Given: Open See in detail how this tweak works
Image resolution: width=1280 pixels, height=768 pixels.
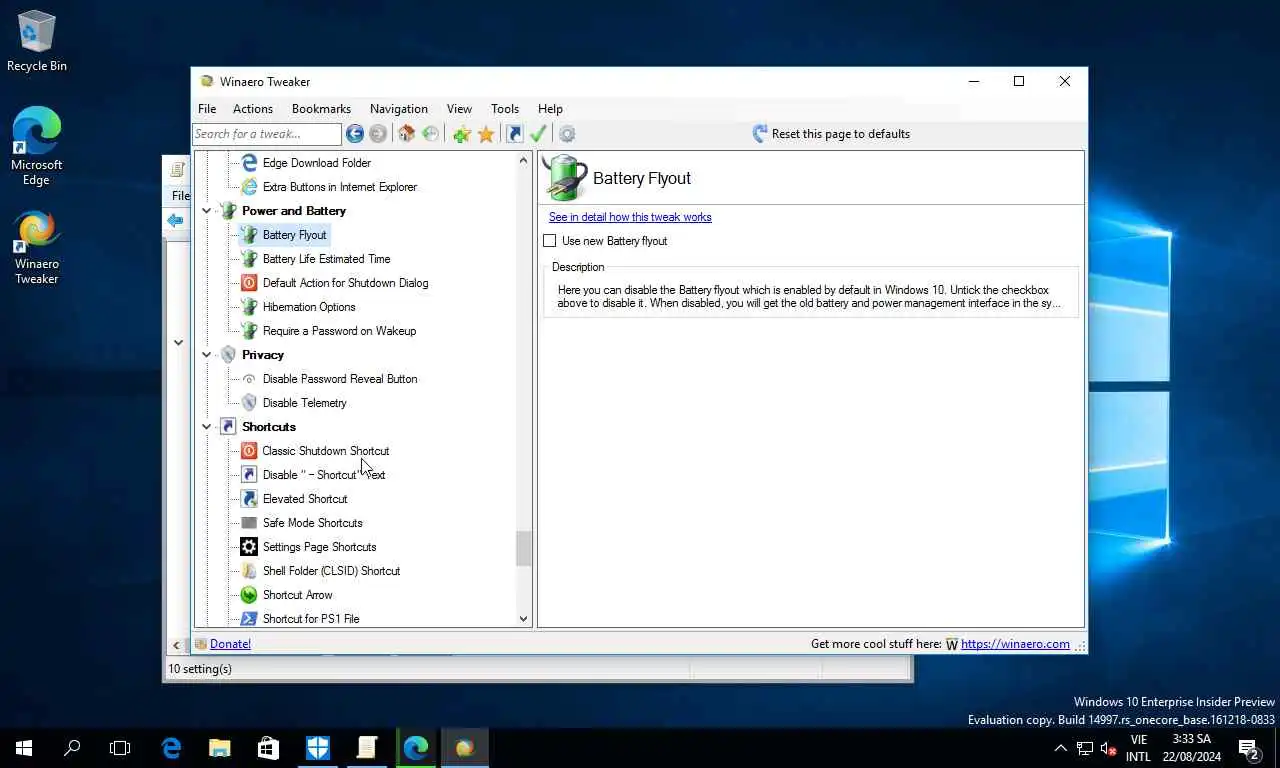Looking at the screenshot, I should click(630, 217).
